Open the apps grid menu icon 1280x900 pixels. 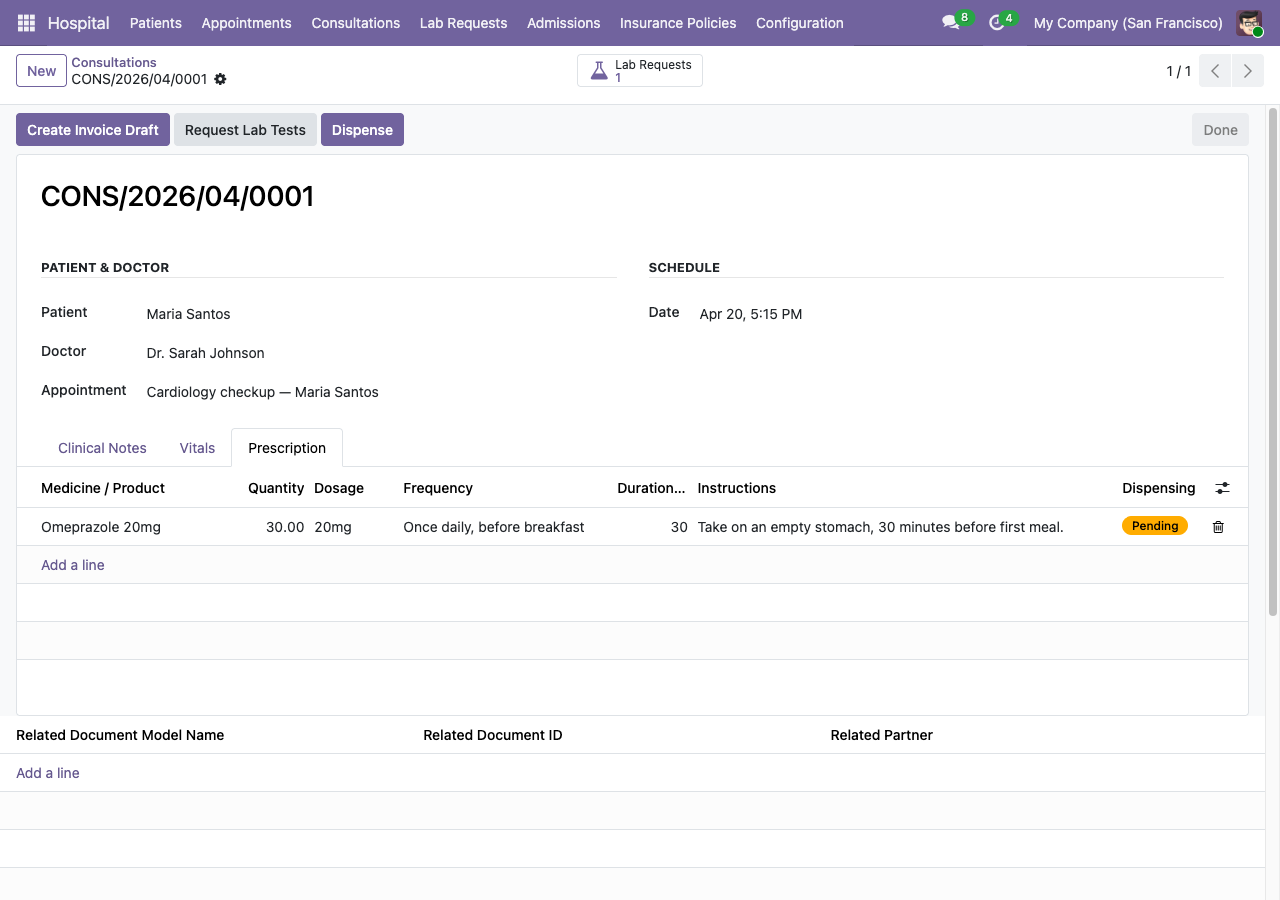26,23
